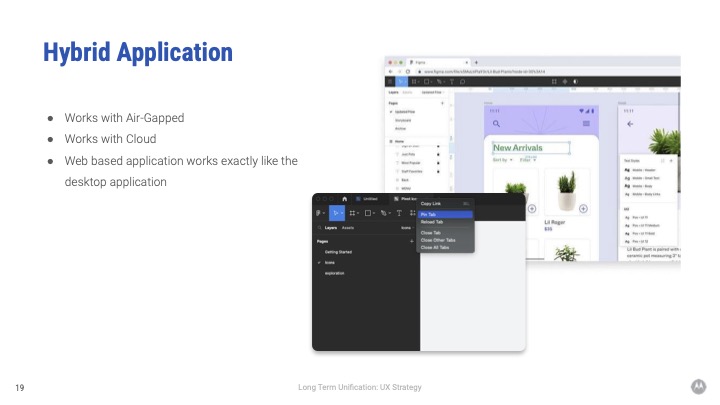The height and width of the screenshot is (405, 720).
Task: Select the Comment tool in web Figma toolbar
Action: (462, 82)
